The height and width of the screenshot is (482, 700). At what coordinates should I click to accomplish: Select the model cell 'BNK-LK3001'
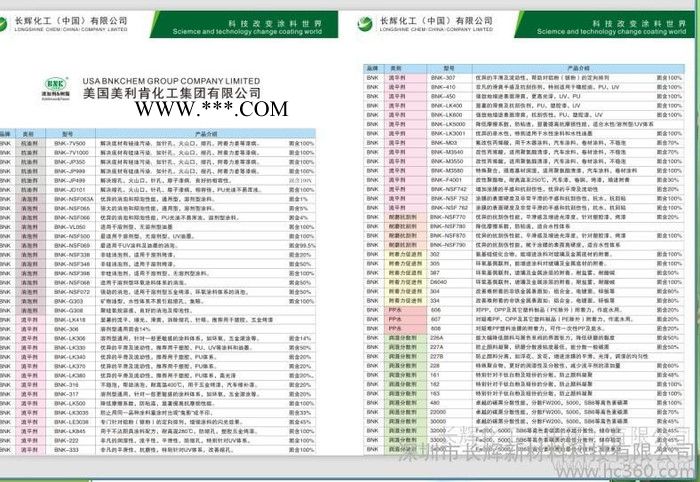coord(449,133)
